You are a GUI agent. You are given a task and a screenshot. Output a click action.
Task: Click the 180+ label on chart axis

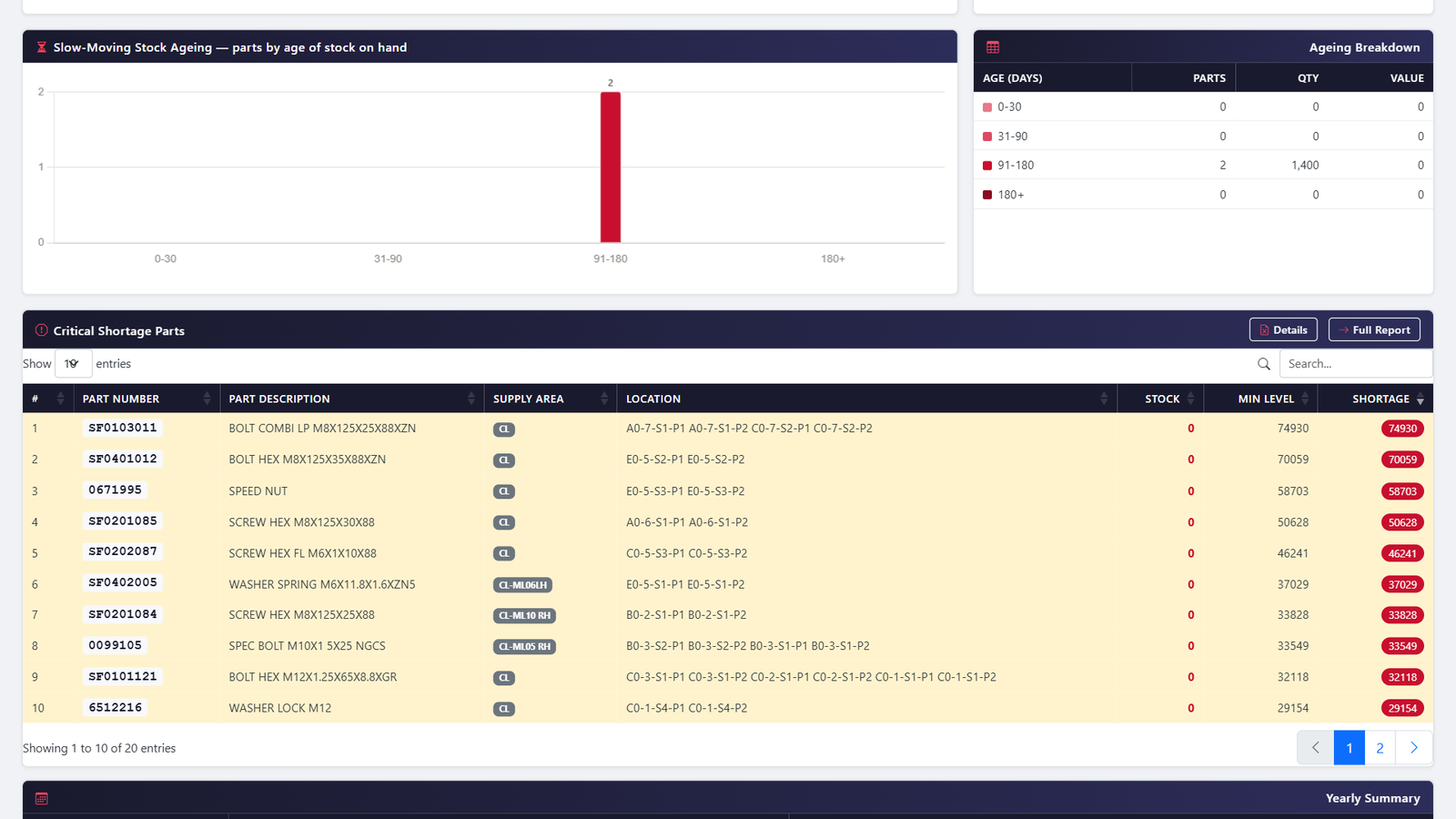(x=833, y=259)
